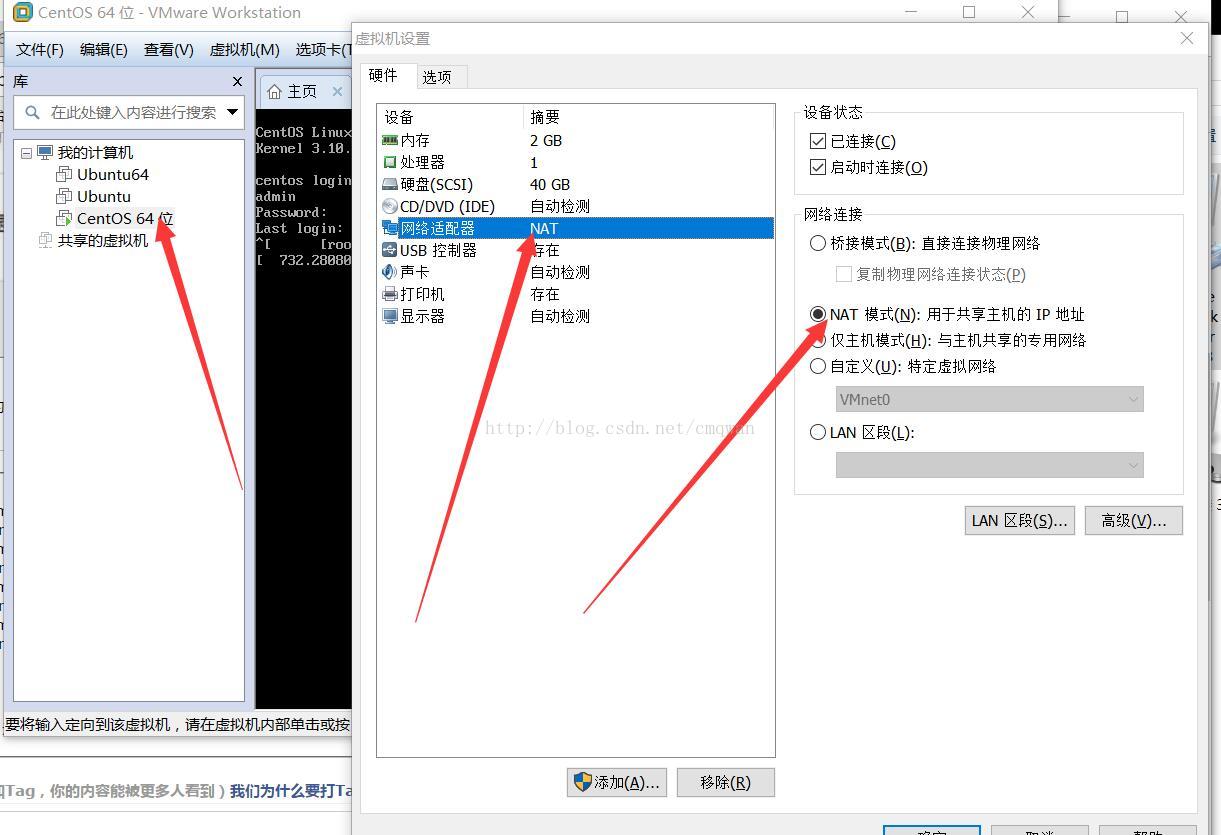
Task: Select 仅主机模式(H) radio button
Action: pos(818,340)
